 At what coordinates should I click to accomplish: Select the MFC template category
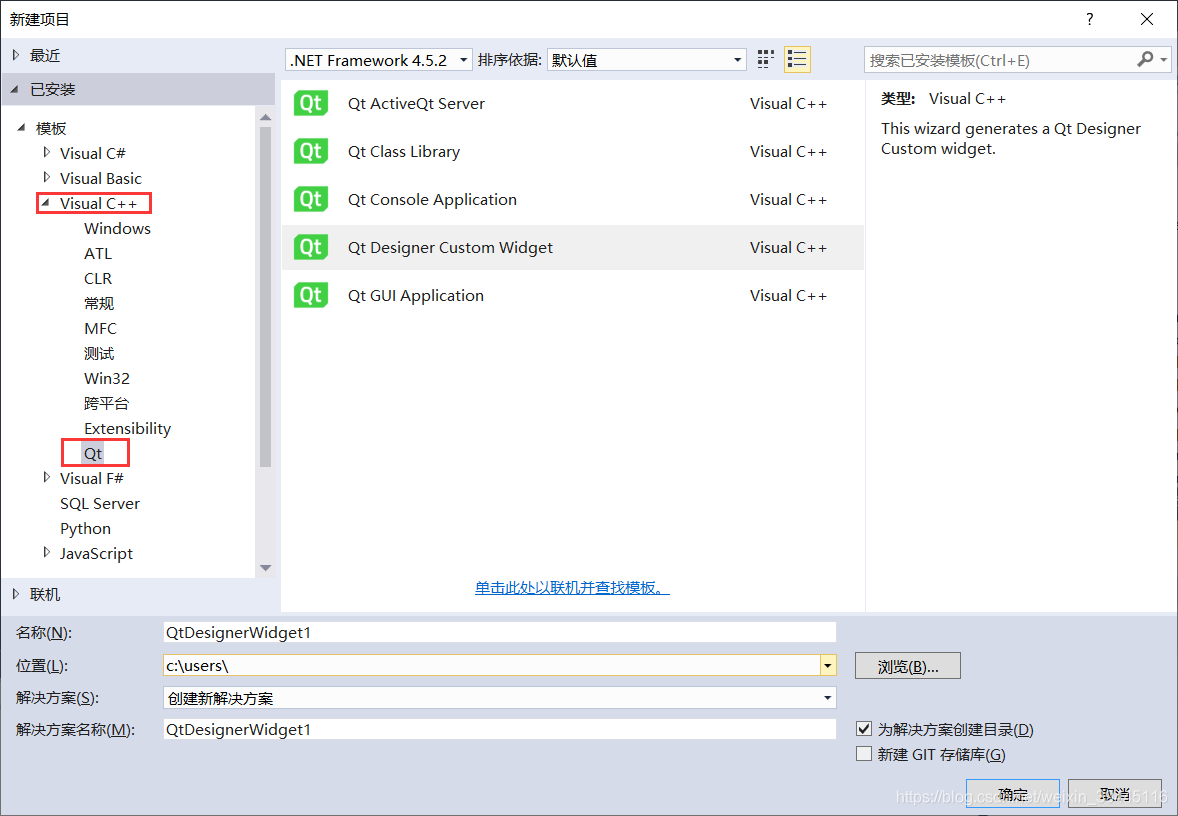click(101, 328)
